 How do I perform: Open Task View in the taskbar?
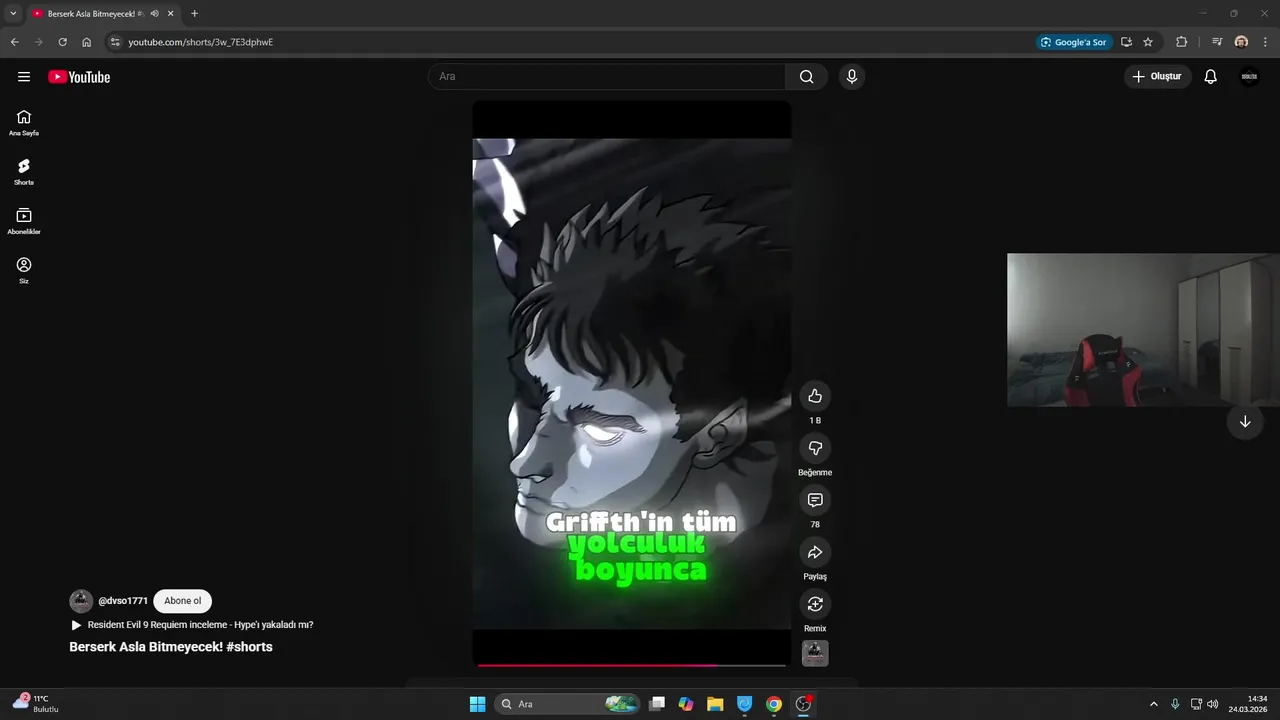657,704
